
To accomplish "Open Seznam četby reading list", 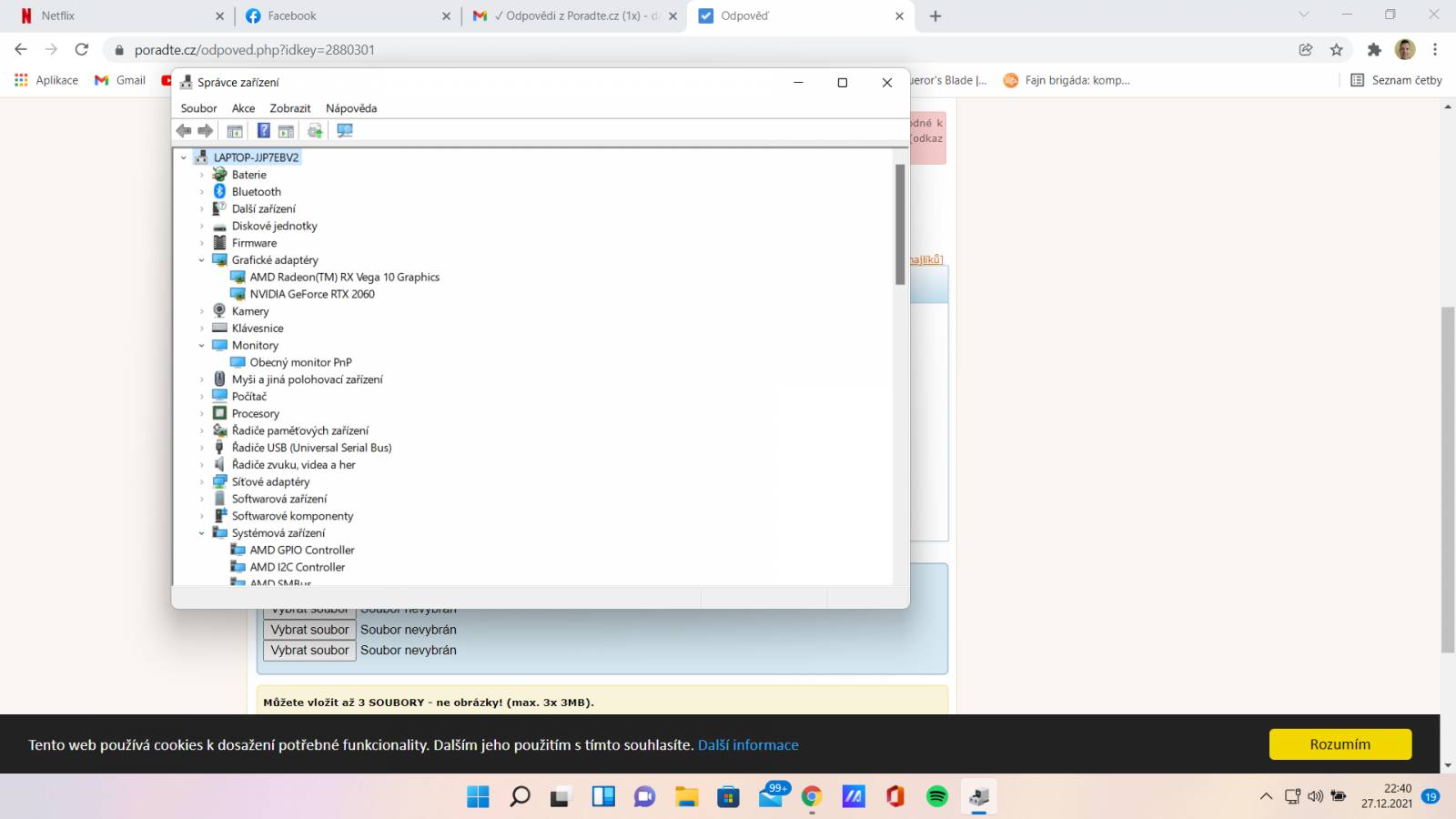I will click(x=1397, y=80).
